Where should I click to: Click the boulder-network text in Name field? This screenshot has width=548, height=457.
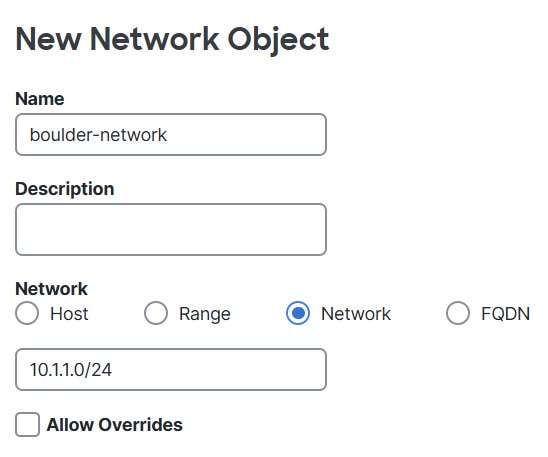click(x=98, y=135)
